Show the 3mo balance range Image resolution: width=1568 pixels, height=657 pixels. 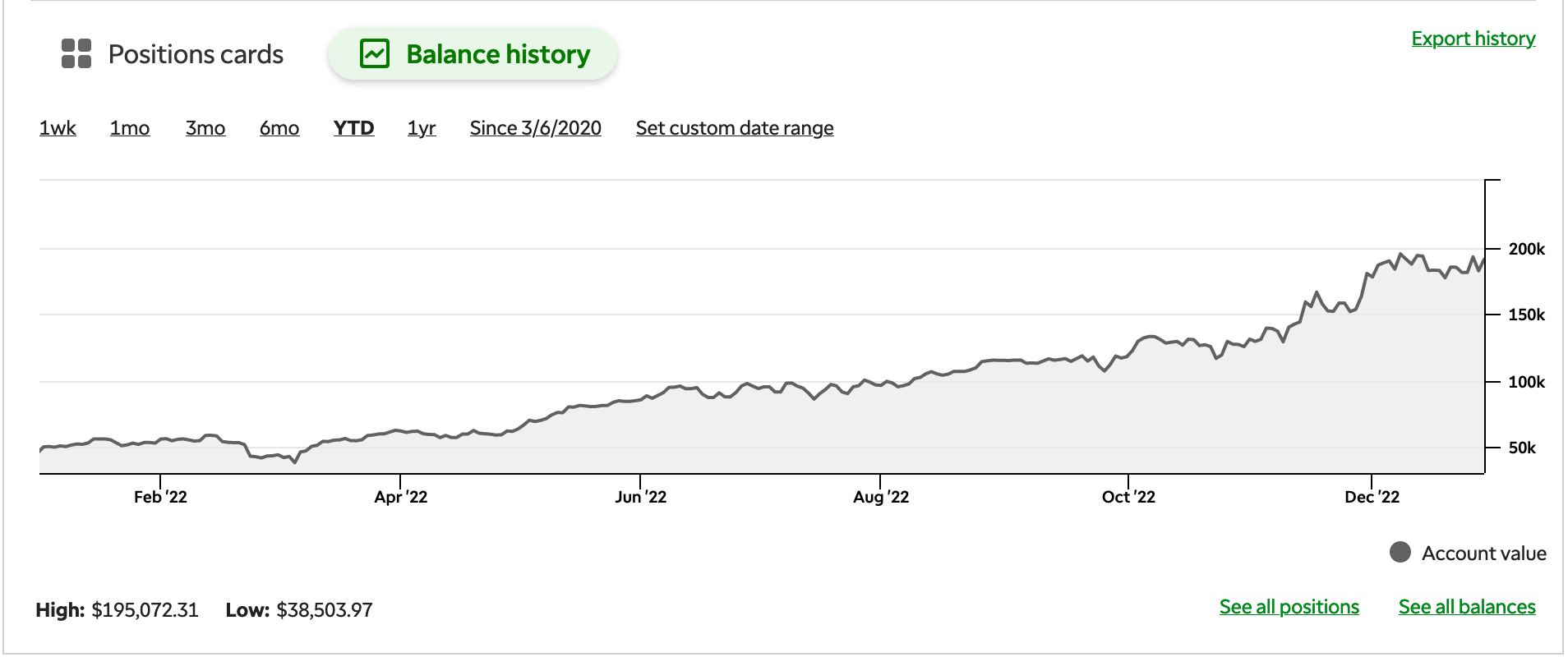[205, 128]
